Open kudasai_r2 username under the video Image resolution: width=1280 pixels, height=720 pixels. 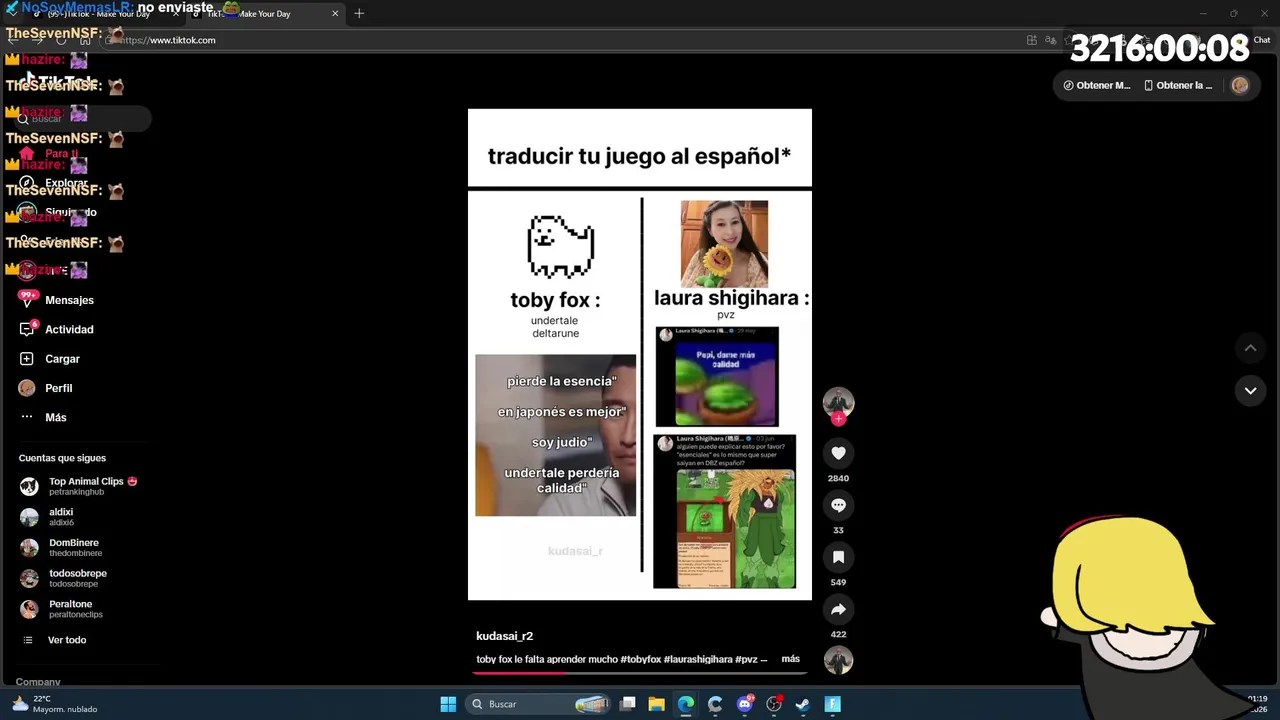pyautogui.click(x=504, y=636)
